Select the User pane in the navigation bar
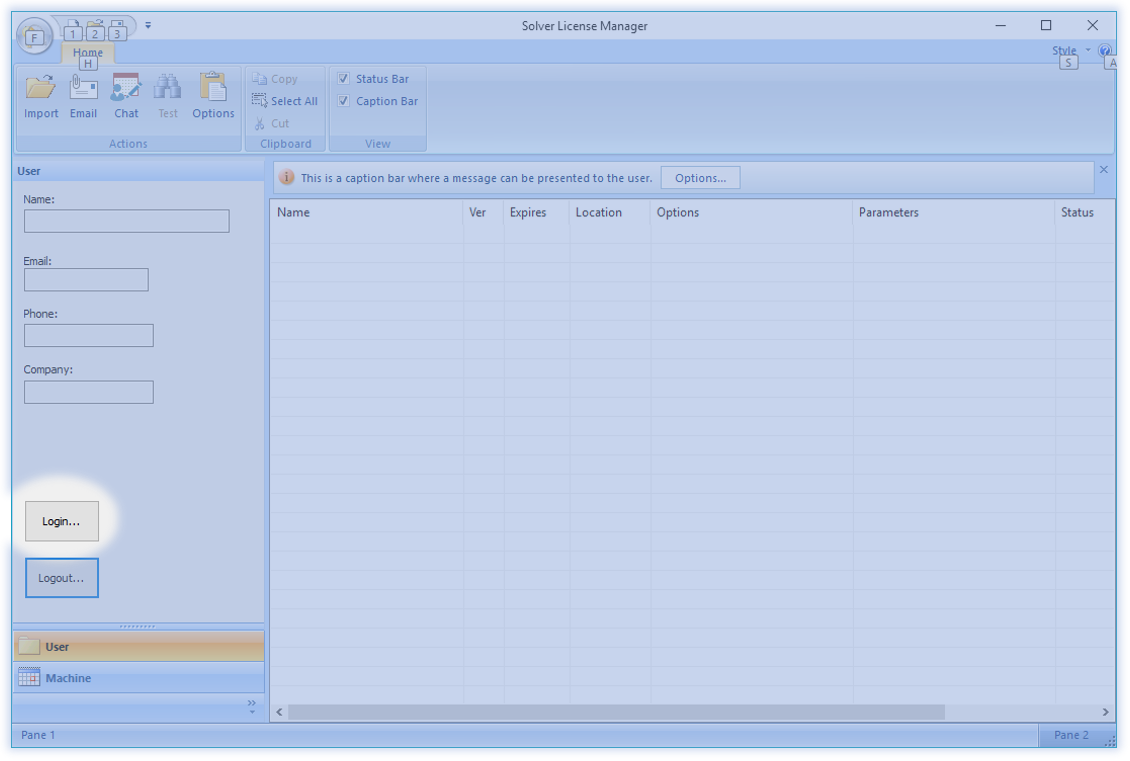The image size is (1130, 761). tap(138, 647)
